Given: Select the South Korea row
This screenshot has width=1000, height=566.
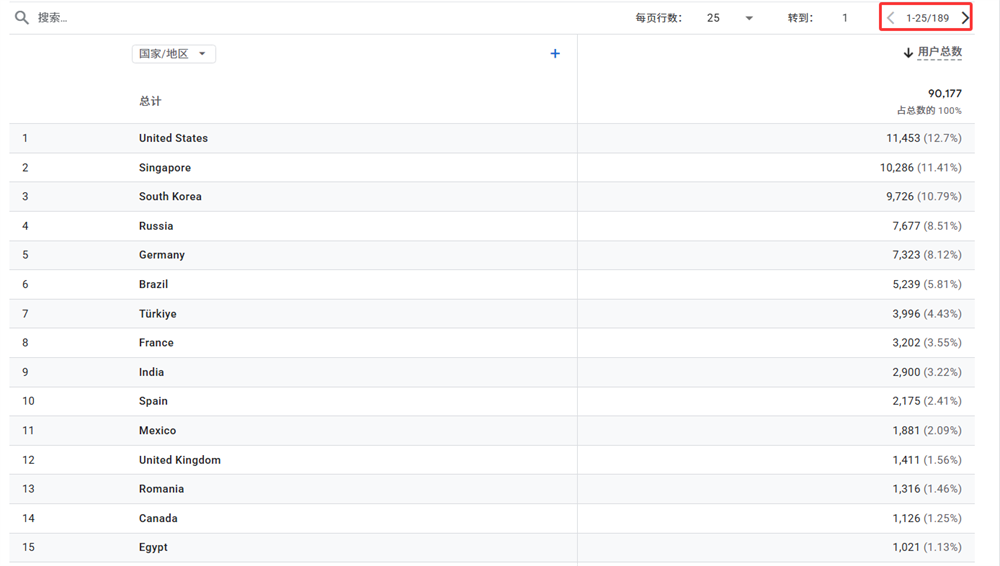Looking at the screenshot, I should [492, 197].
